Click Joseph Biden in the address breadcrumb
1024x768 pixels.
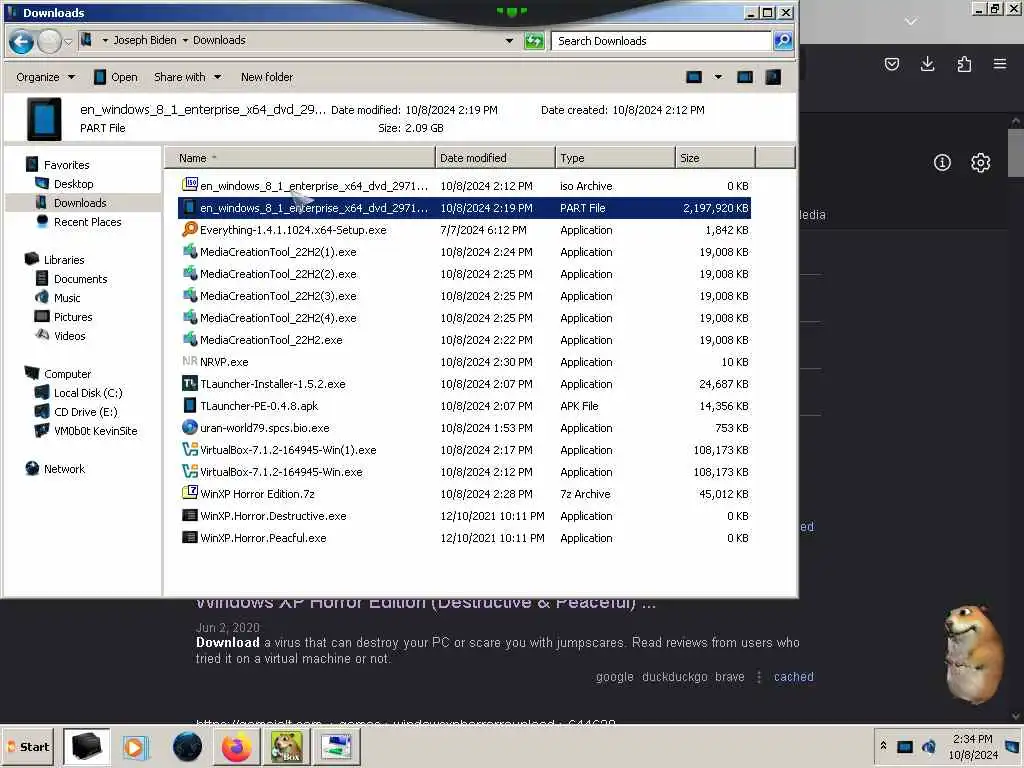coord(145,40)
